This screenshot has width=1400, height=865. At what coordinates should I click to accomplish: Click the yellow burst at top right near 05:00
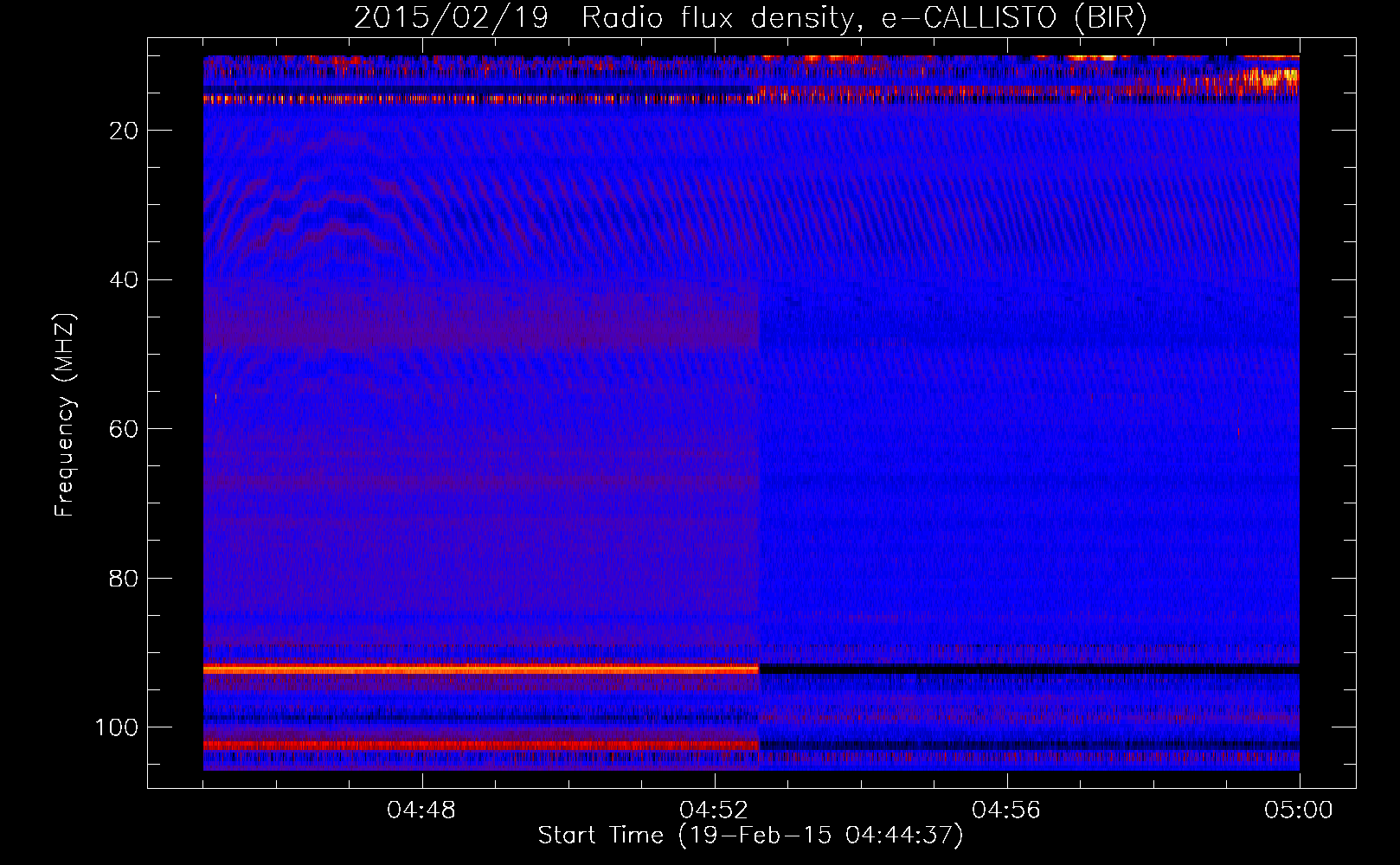click(1270, 78)
